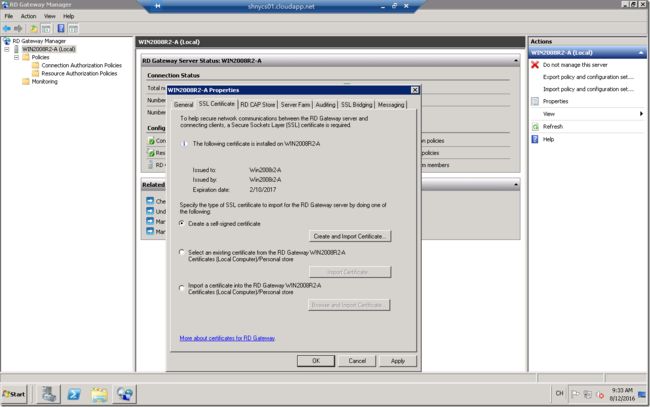Click the red X 'Do not manage this server' icon
650x407 pixels.
(535, 65)
